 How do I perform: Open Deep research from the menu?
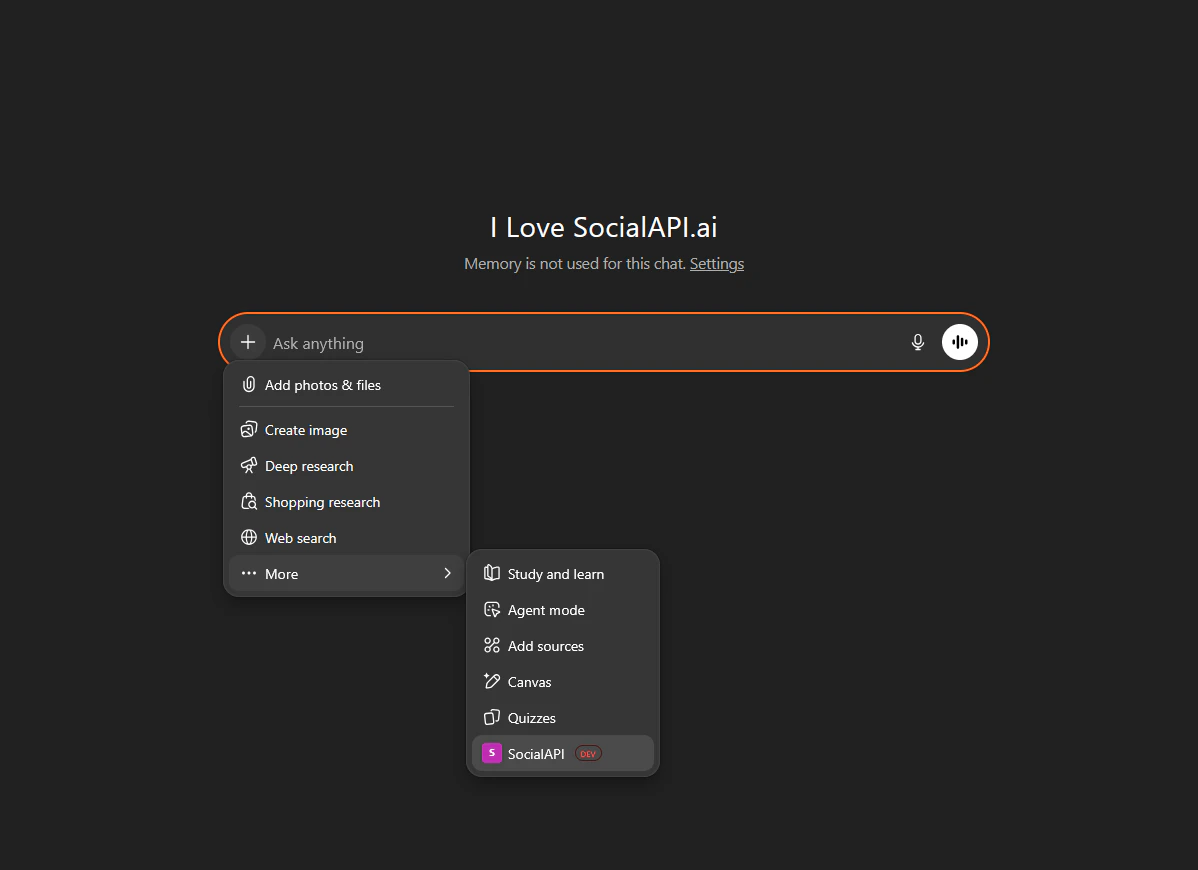(309, 465)
